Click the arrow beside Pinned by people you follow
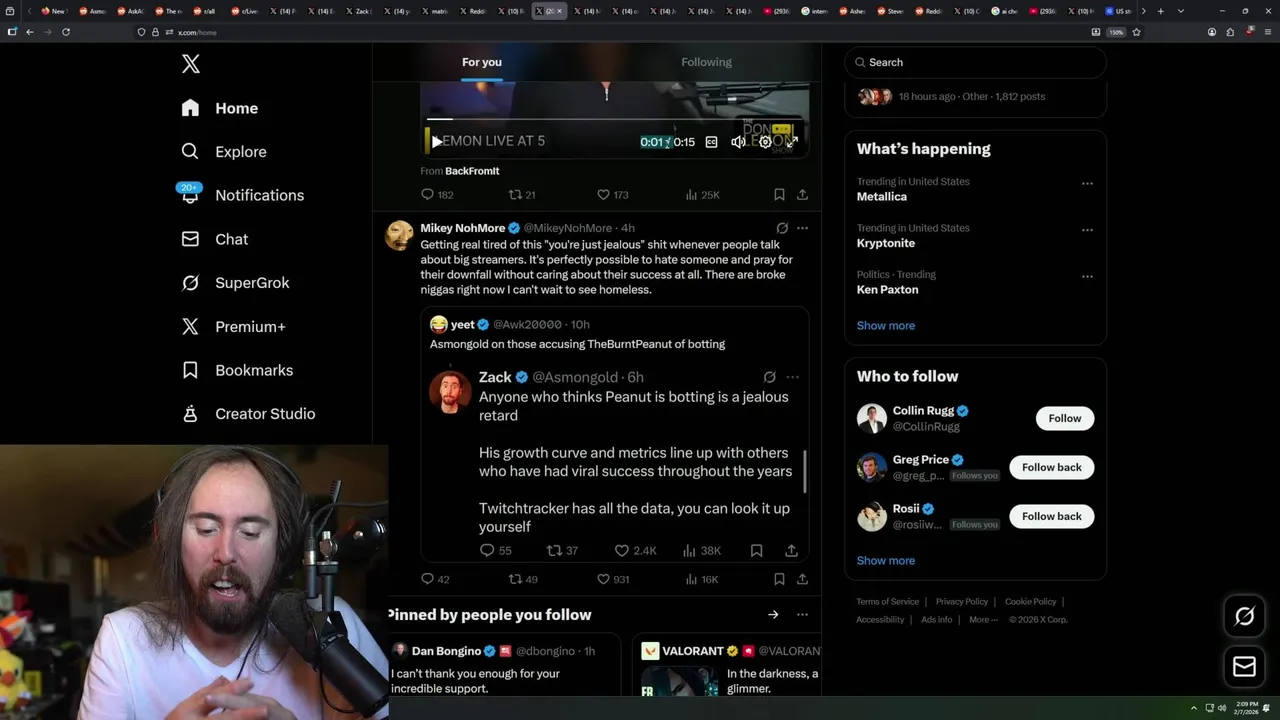 [x=773, y=615]
